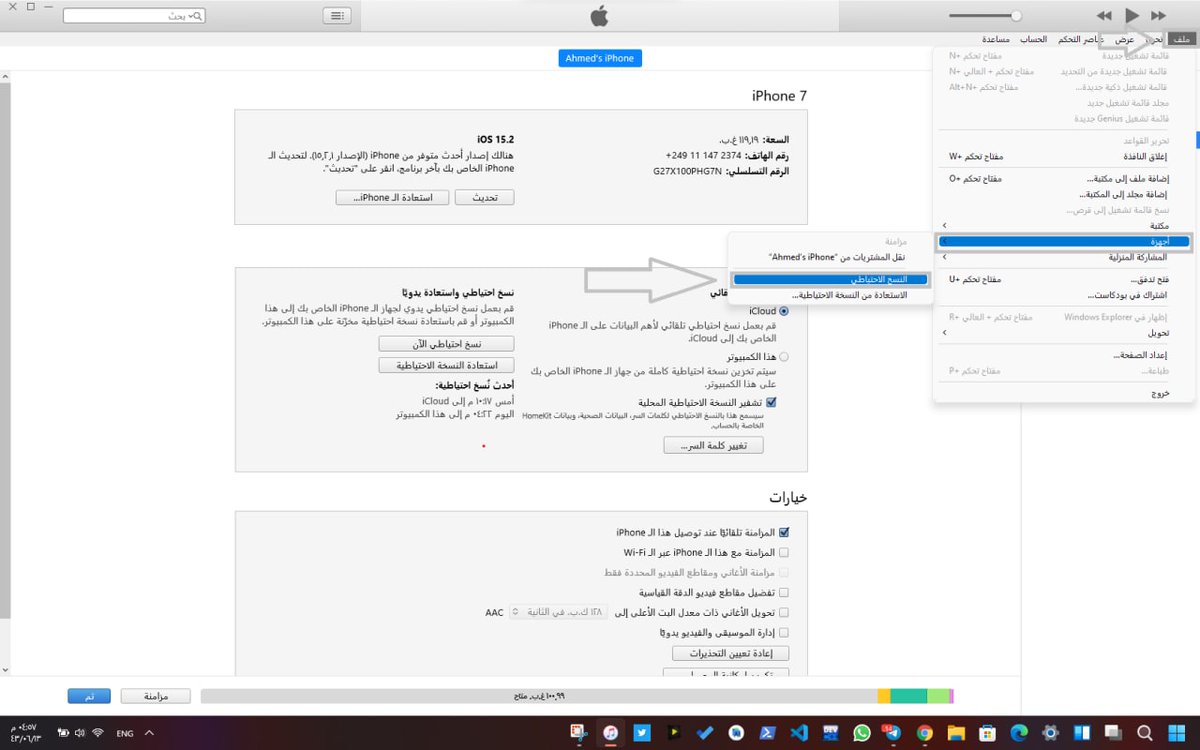Choose إضافة ملف إلى مكتبة from the menu
This screenshot has height=750, width=1200.
1064,178
